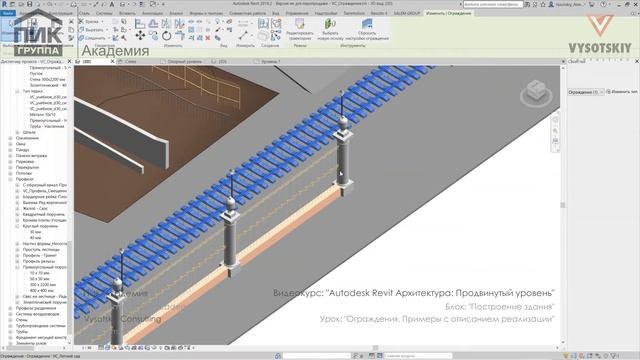Open the Системы ribbon tab
The image size is (640, 360).
104,13
